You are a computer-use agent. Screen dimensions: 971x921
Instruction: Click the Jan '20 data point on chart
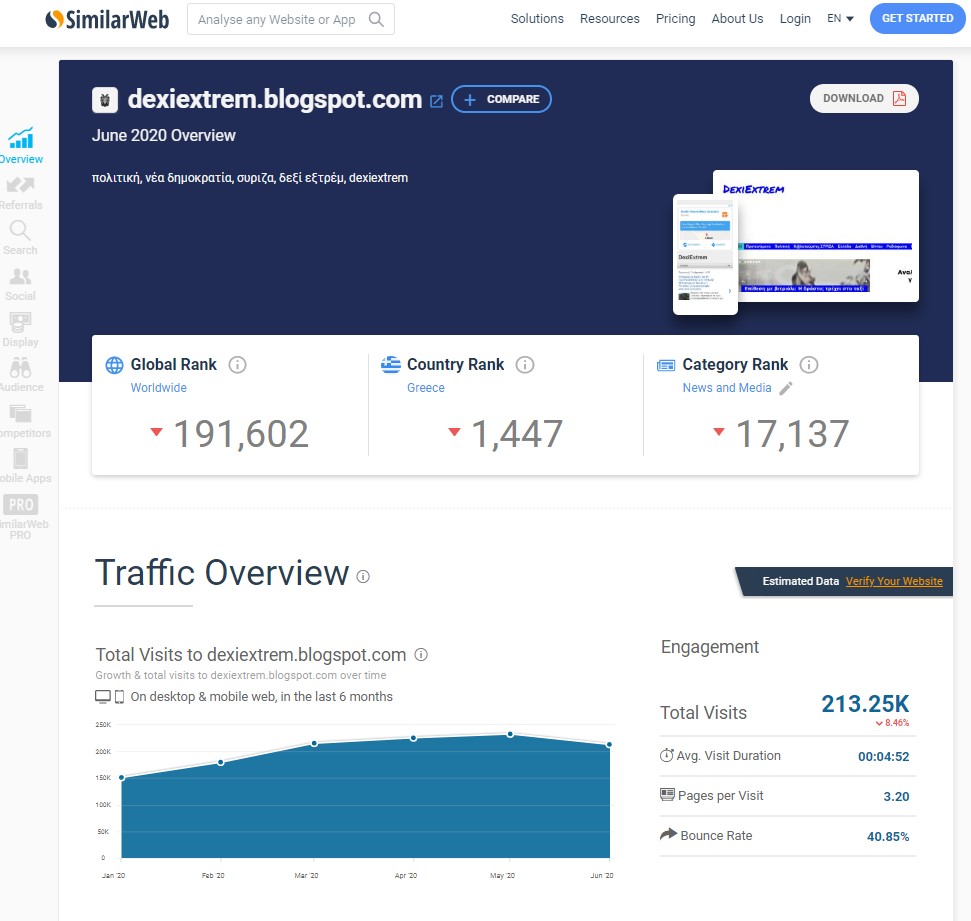coord(122,777)
